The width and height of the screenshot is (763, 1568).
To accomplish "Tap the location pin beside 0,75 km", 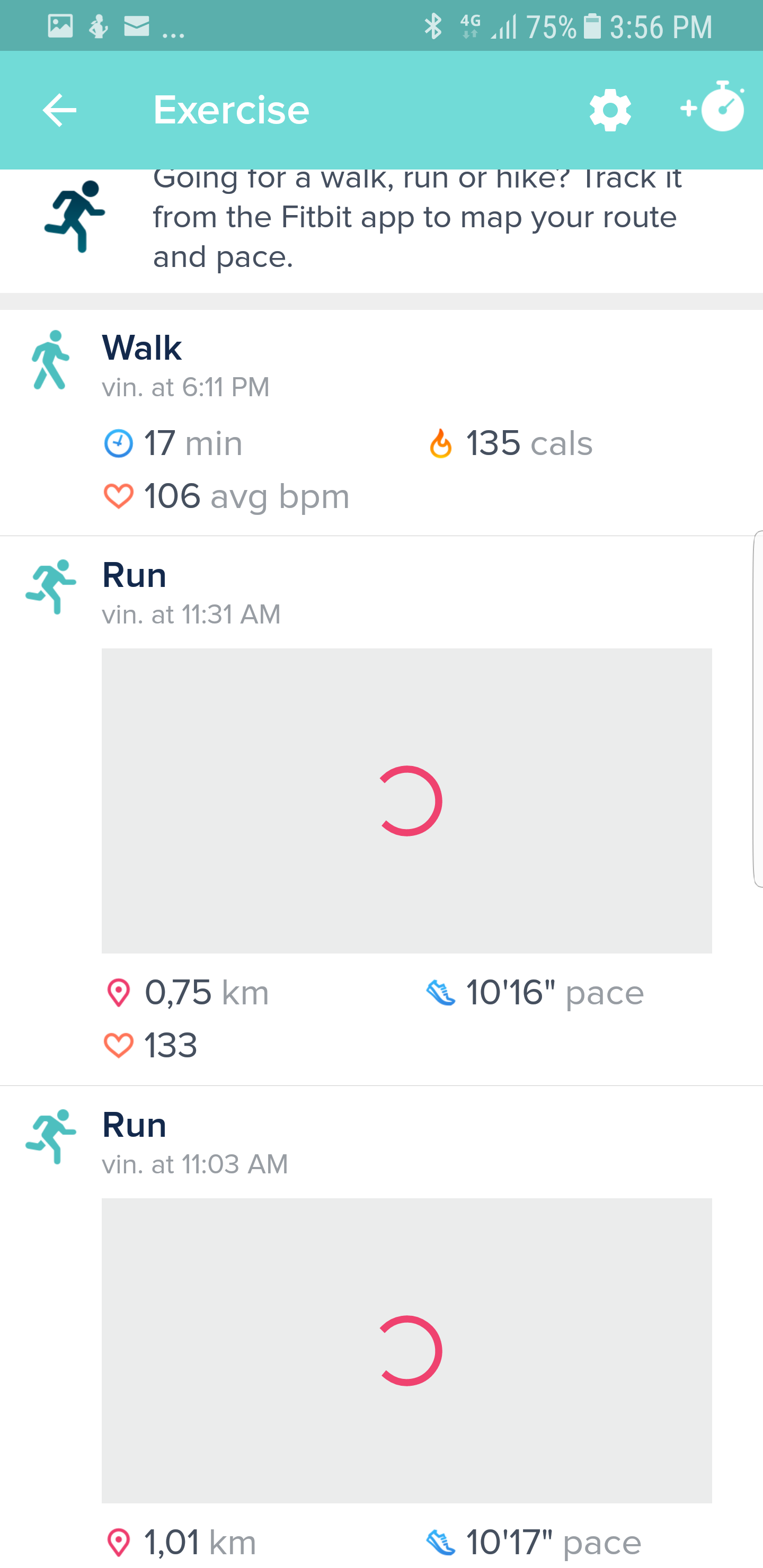I will pyautogui.click(x=118, y=993).
